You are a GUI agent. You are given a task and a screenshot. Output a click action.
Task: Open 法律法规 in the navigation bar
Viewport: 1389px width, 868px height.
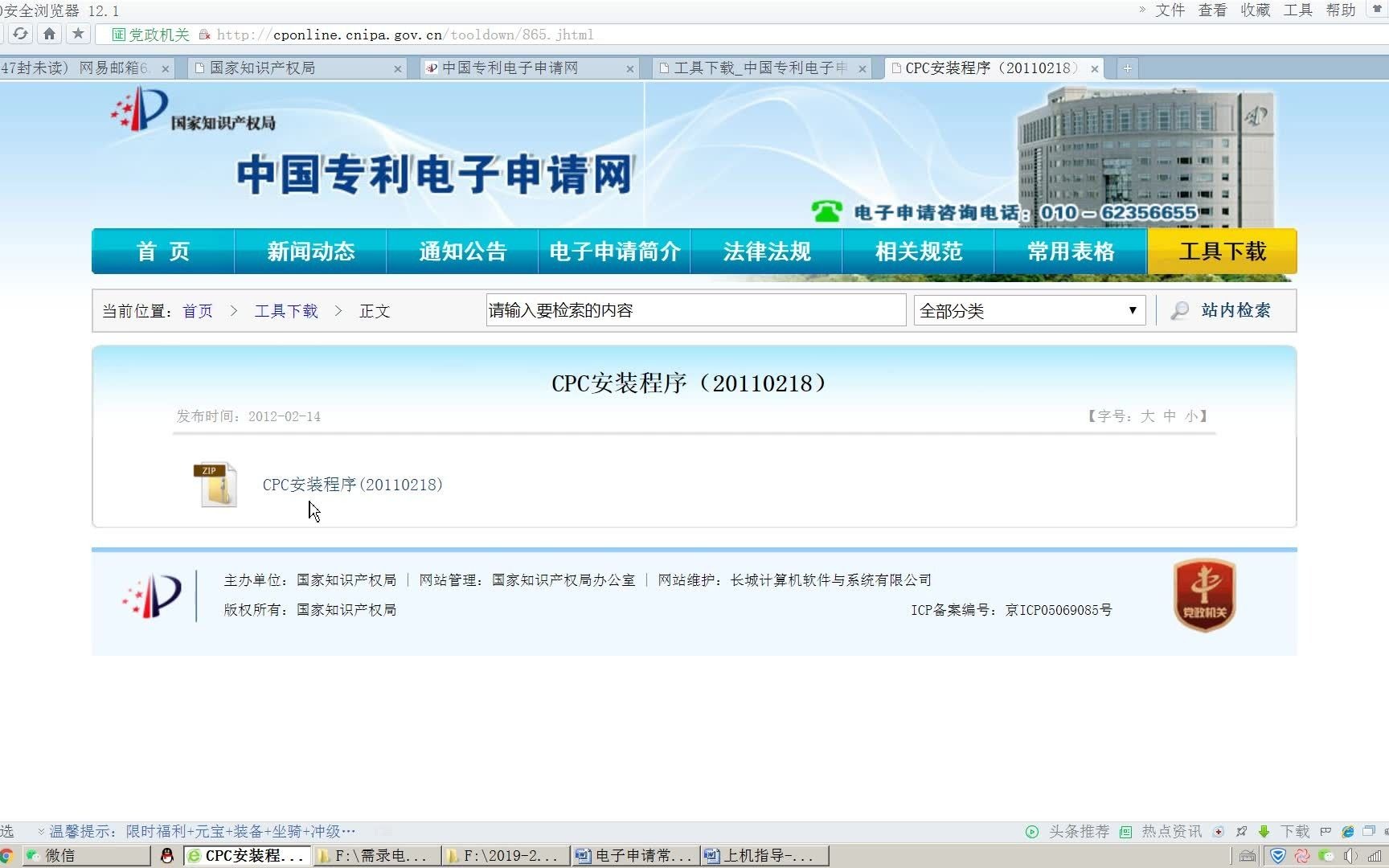[x=766, y=252]
